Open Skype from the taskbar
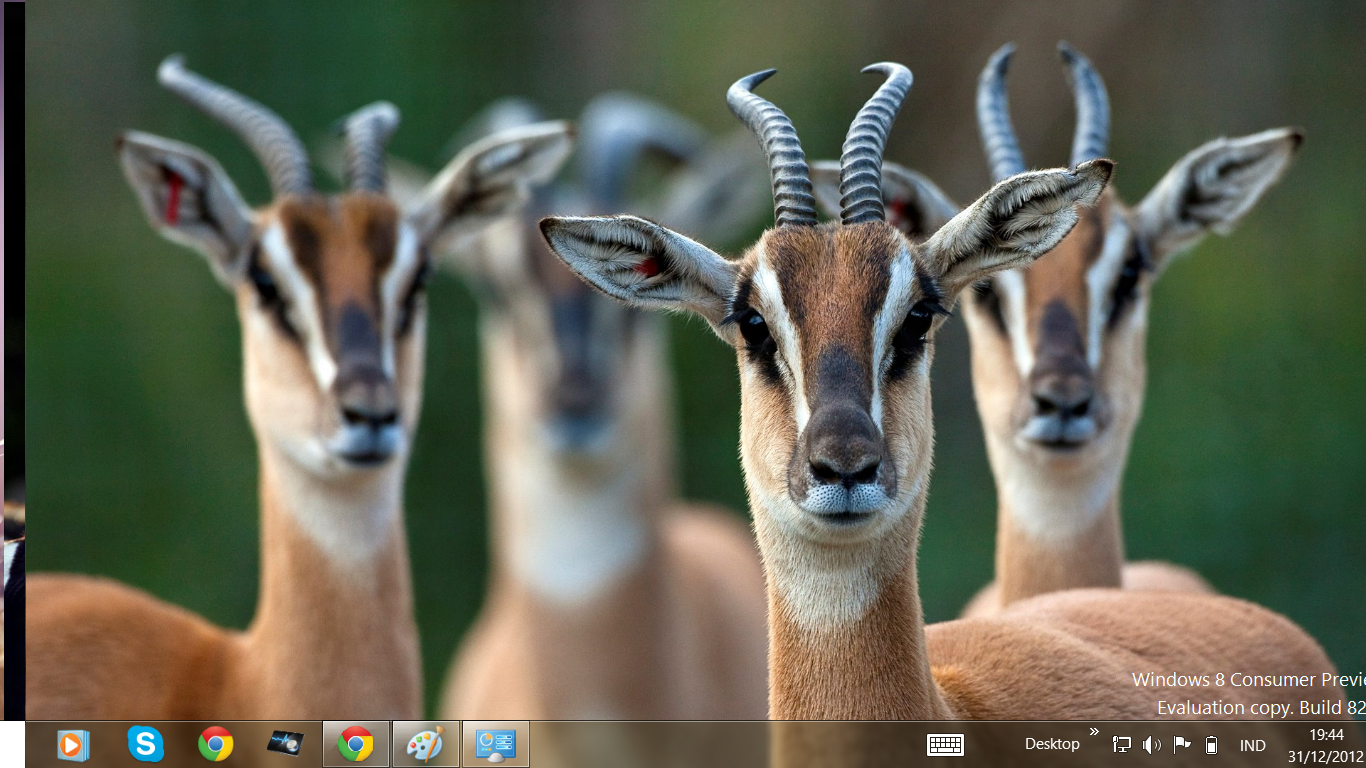 146,744
